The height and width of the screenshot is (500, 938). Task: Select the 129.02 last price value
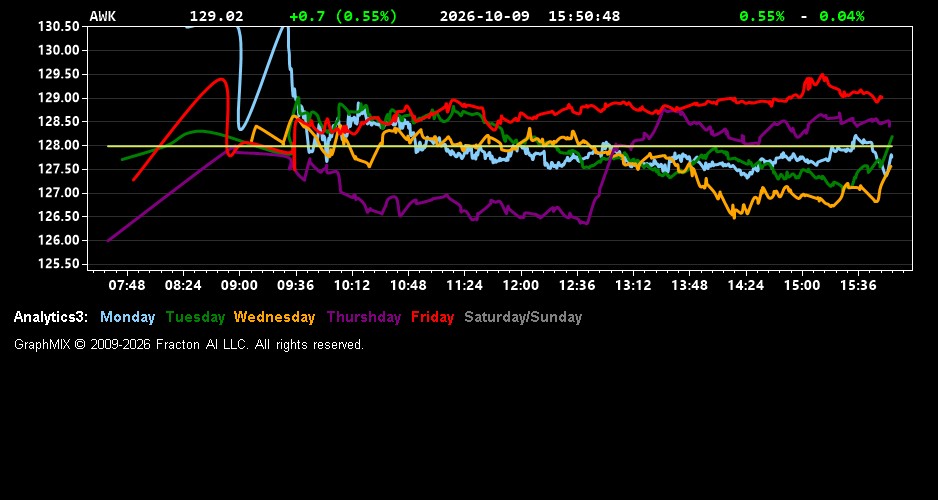point(217,16)
